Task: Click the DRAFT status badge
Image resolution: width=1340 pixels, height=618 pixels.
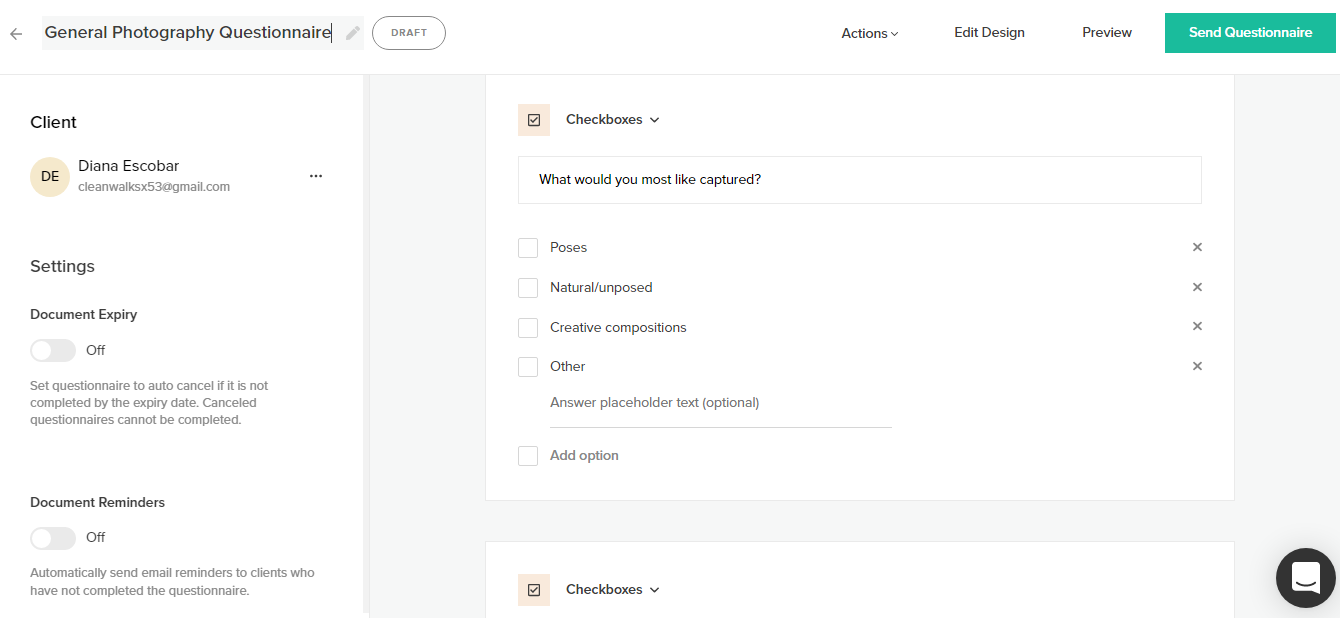Action: 409,33
